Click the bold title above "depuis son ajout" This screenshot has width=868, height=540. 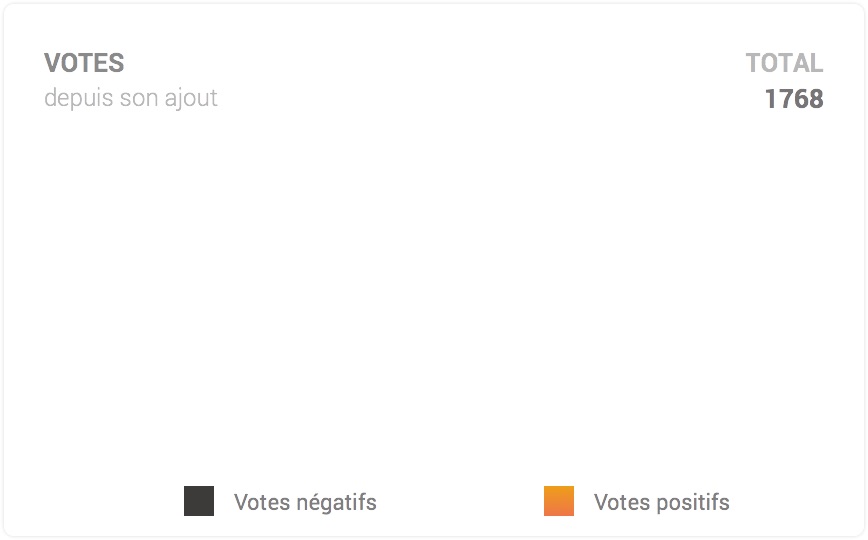click(84, 63)
